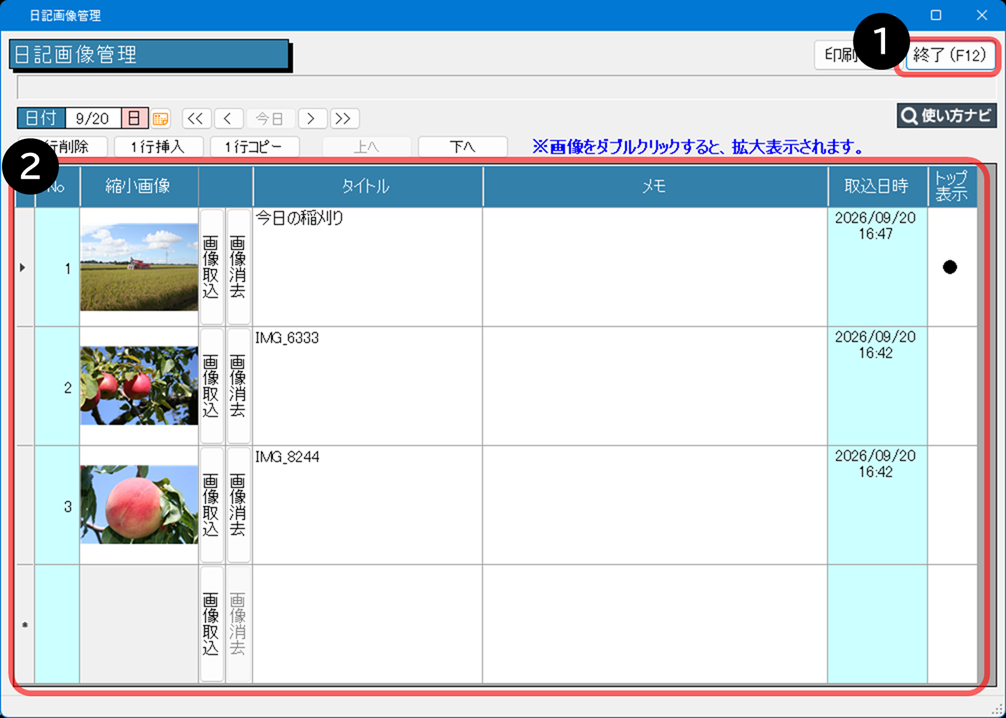Viewport: 1006px width, 718px height.
Task: Jump back with the << date button
Action: [196, 119]
